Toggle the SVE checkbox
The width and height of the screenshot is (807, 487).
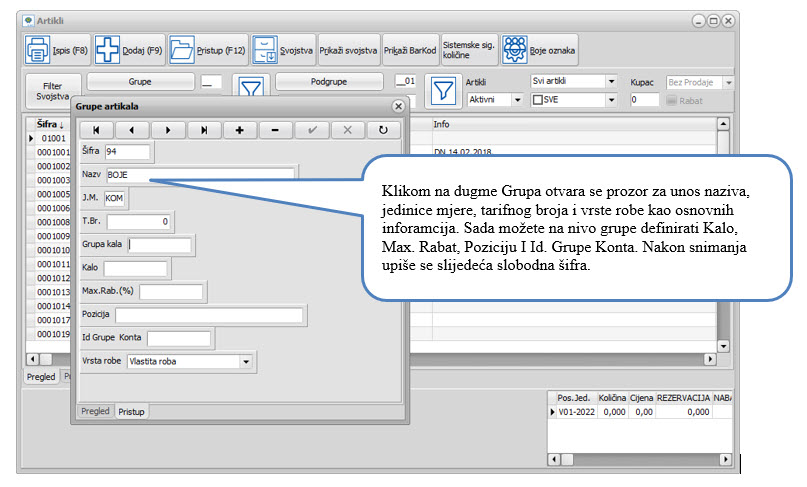point(538,100)
